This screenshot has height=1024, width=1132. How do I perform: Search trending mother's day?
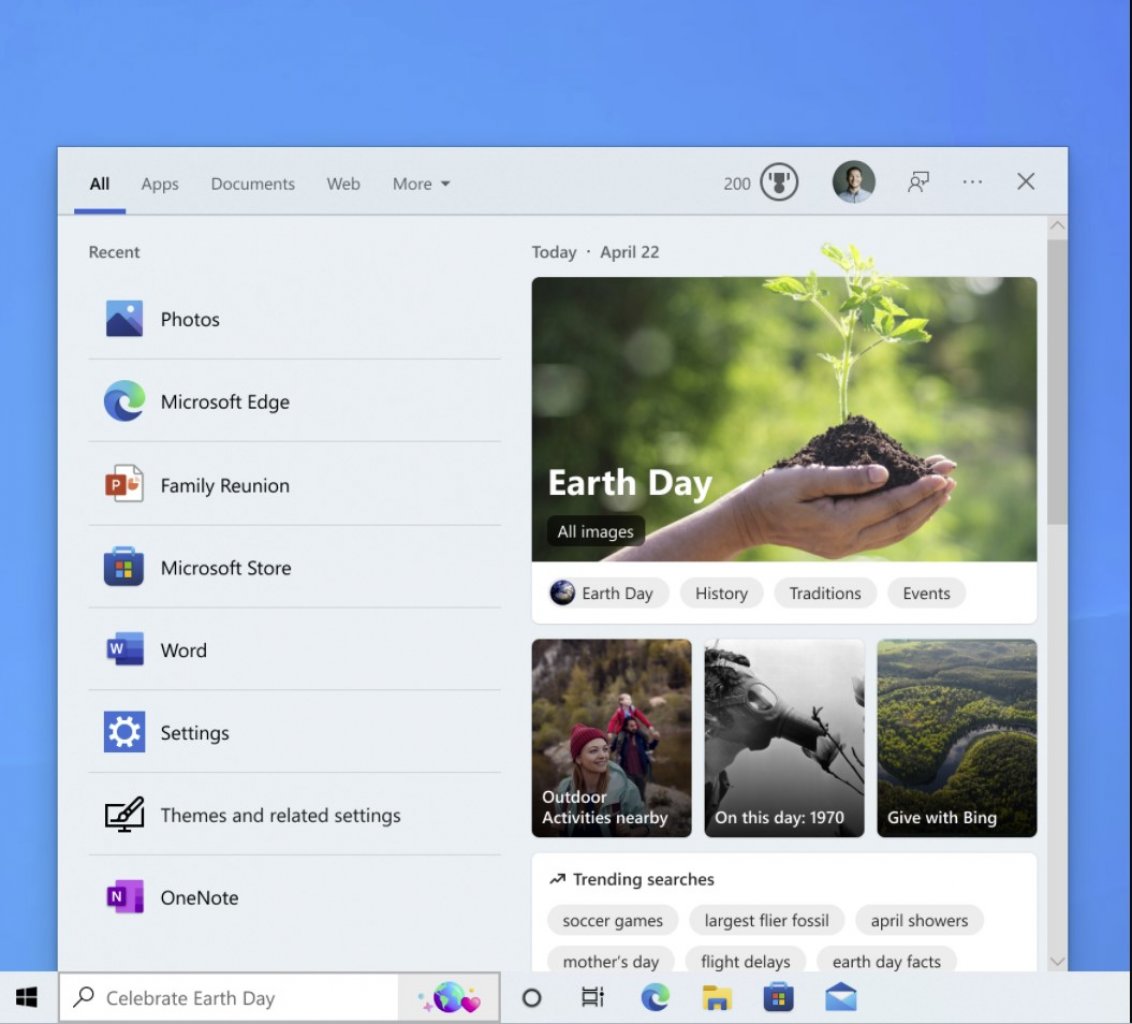pos(610,960)
